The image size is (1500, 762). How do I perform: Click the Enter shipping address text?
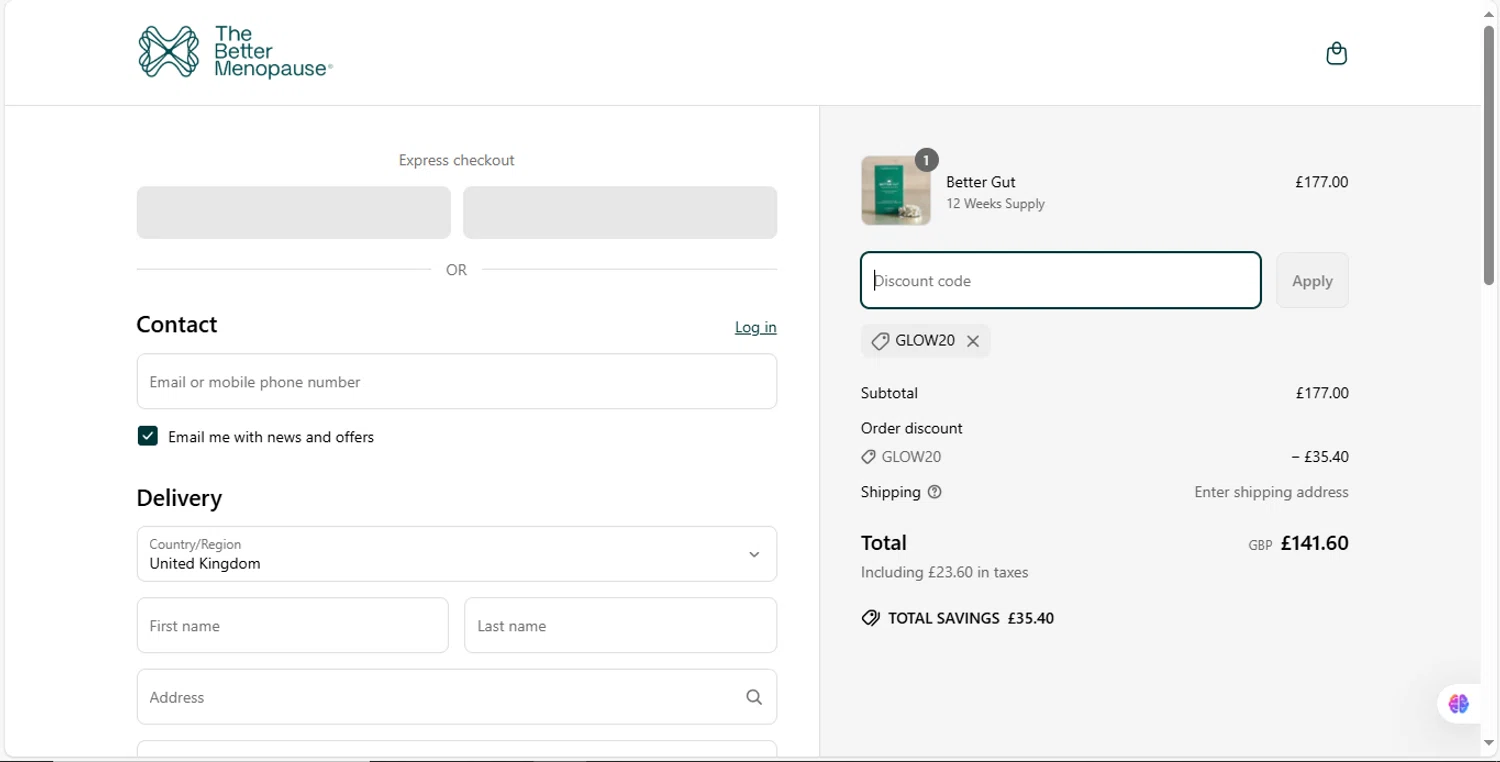1271,492
